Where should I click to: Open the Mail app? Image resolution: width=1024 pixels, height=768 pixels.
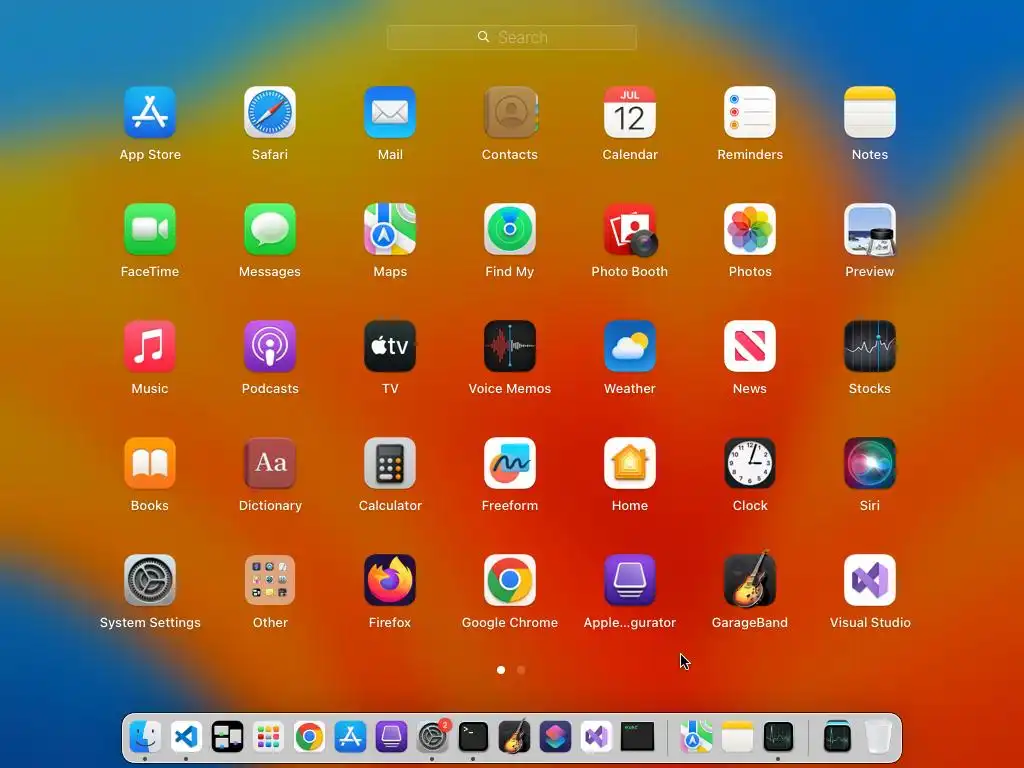pyautogui.click(x=390, y=112)
